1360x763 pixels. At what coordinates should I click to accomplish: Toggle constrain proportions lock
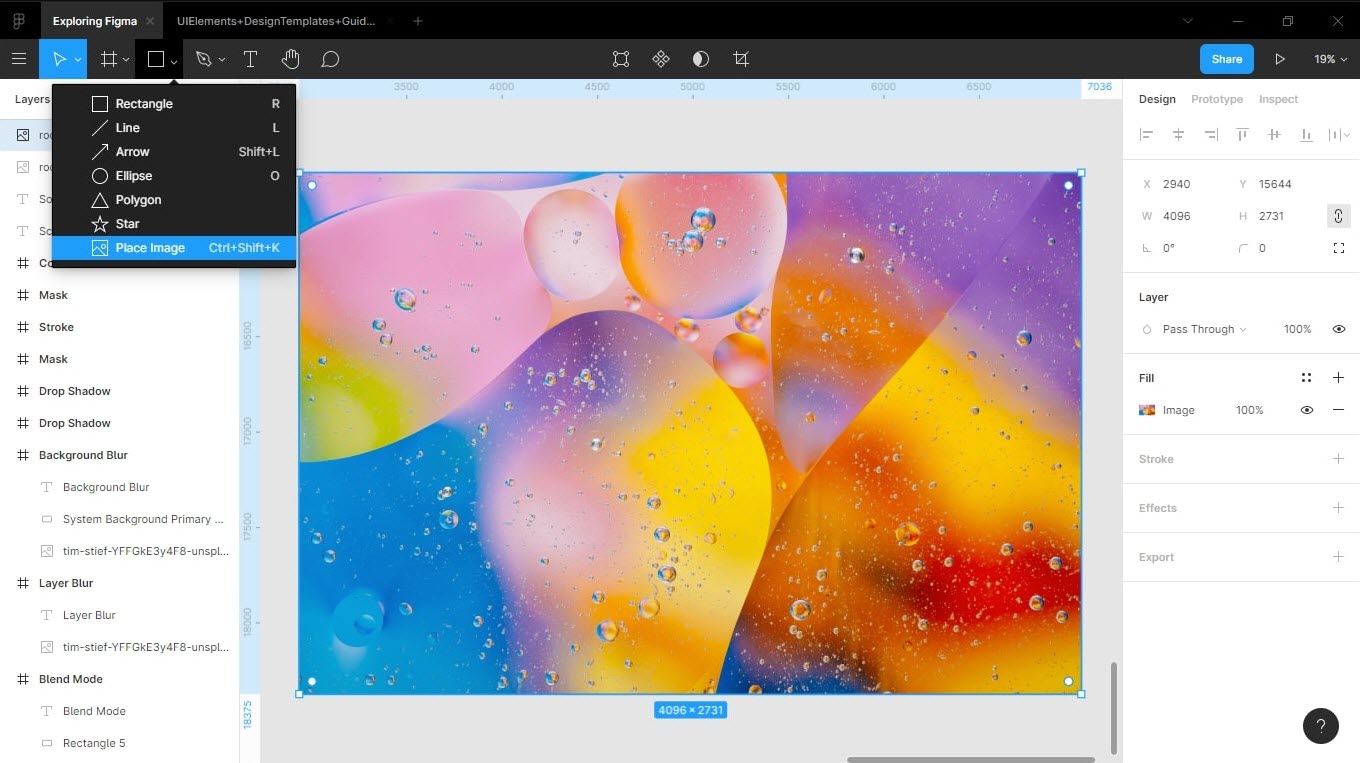tap(1338, 216)
